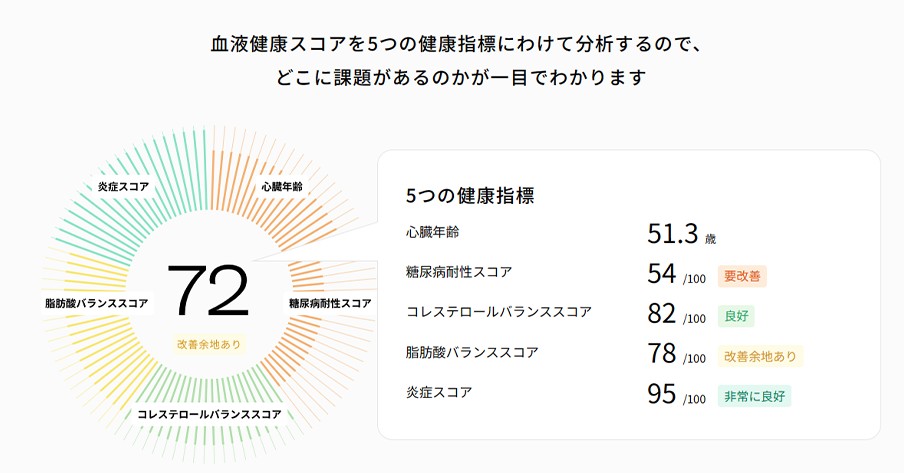The height and width of the screenshot is (473, 904).
Task: Click the 炎症スコア label on radial chart
Action: [123, 186]
